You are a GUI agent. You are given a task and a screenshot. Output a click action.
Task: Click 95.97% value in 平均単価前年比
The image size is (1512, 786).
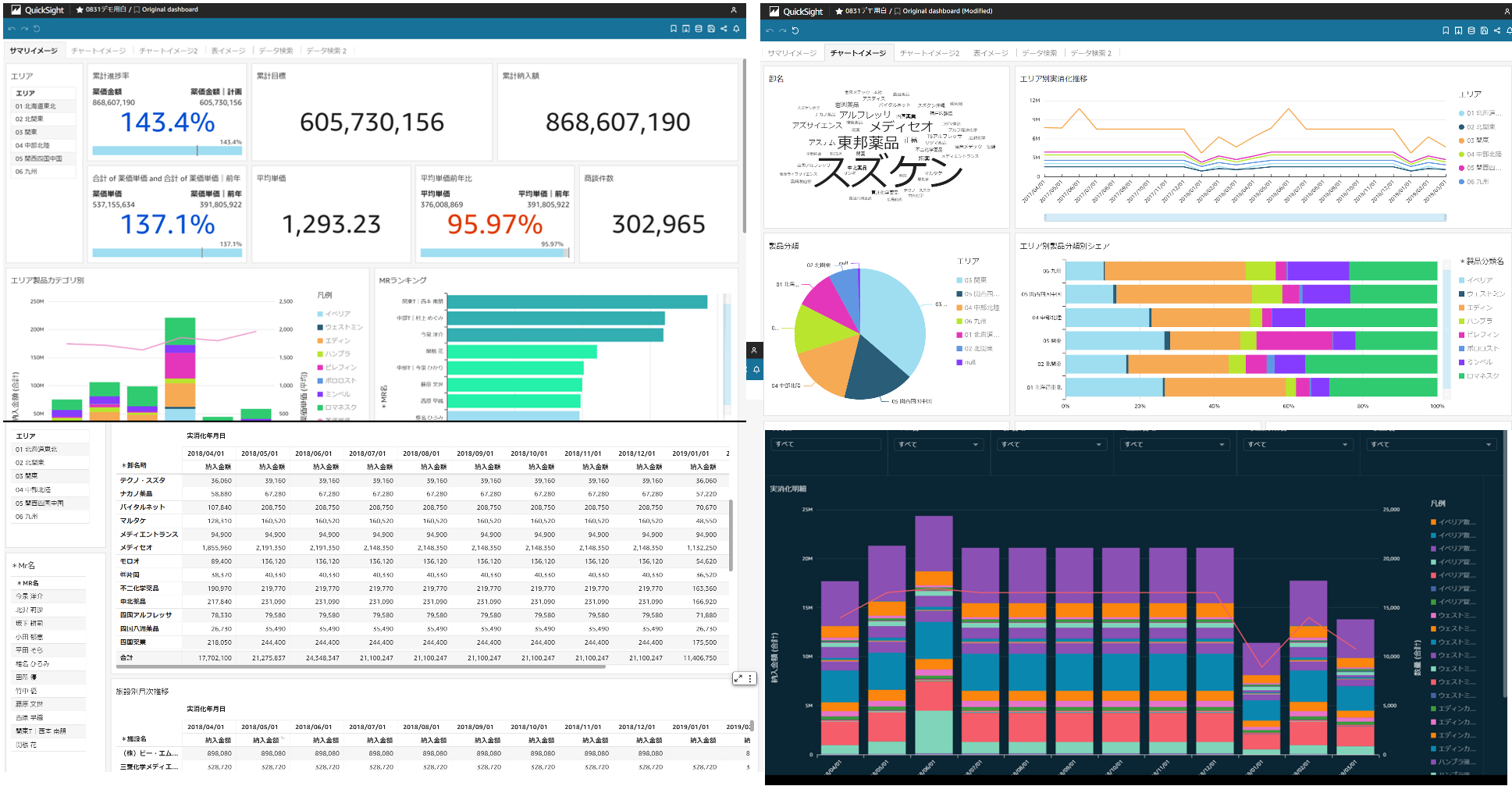(495, 225)
